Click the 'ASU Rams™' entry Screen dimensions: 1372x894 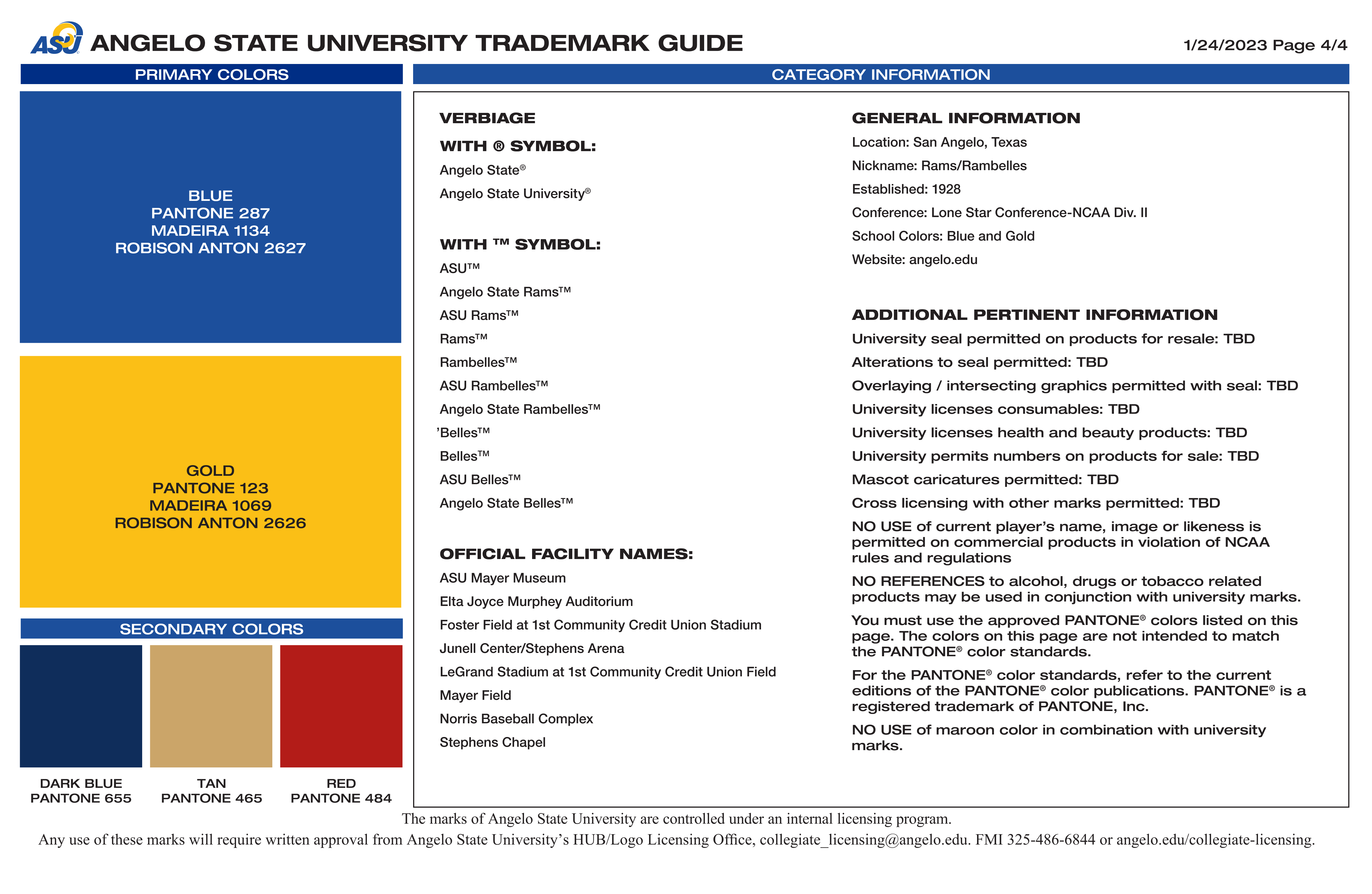[479, 315]
